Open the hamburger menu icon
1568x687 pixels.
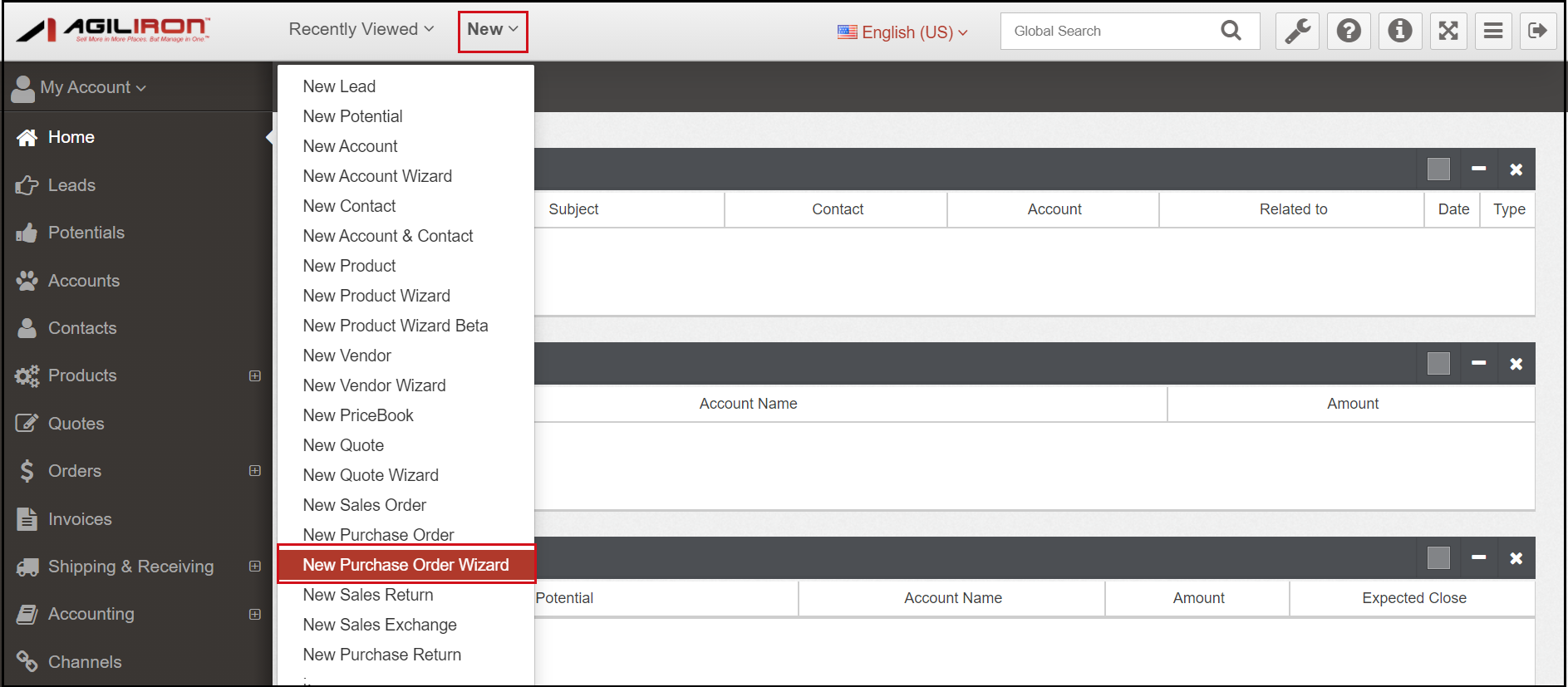click(1493, 32)
